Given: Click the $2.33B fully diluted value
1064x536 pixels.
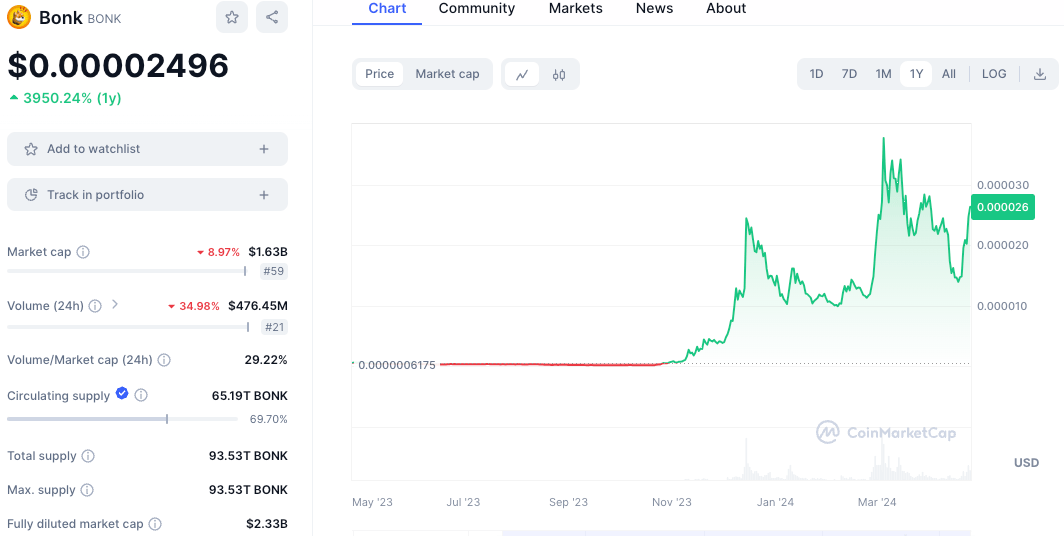Looking at the screenshot, I should [x=267, y=524].
